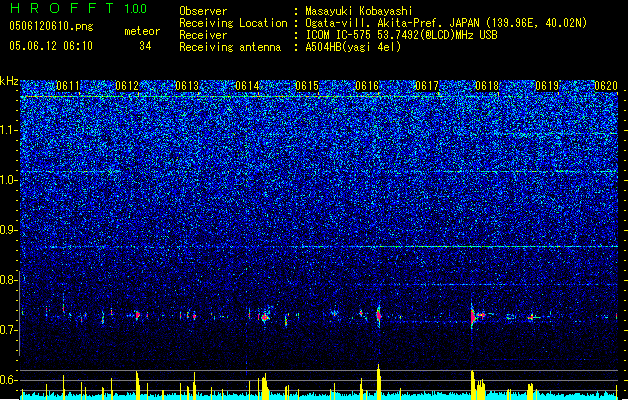Click the strong meteor echo at 0616
The height and width of the screenshot is (400, 629).
pyautogui.click(x=378, y=316)
